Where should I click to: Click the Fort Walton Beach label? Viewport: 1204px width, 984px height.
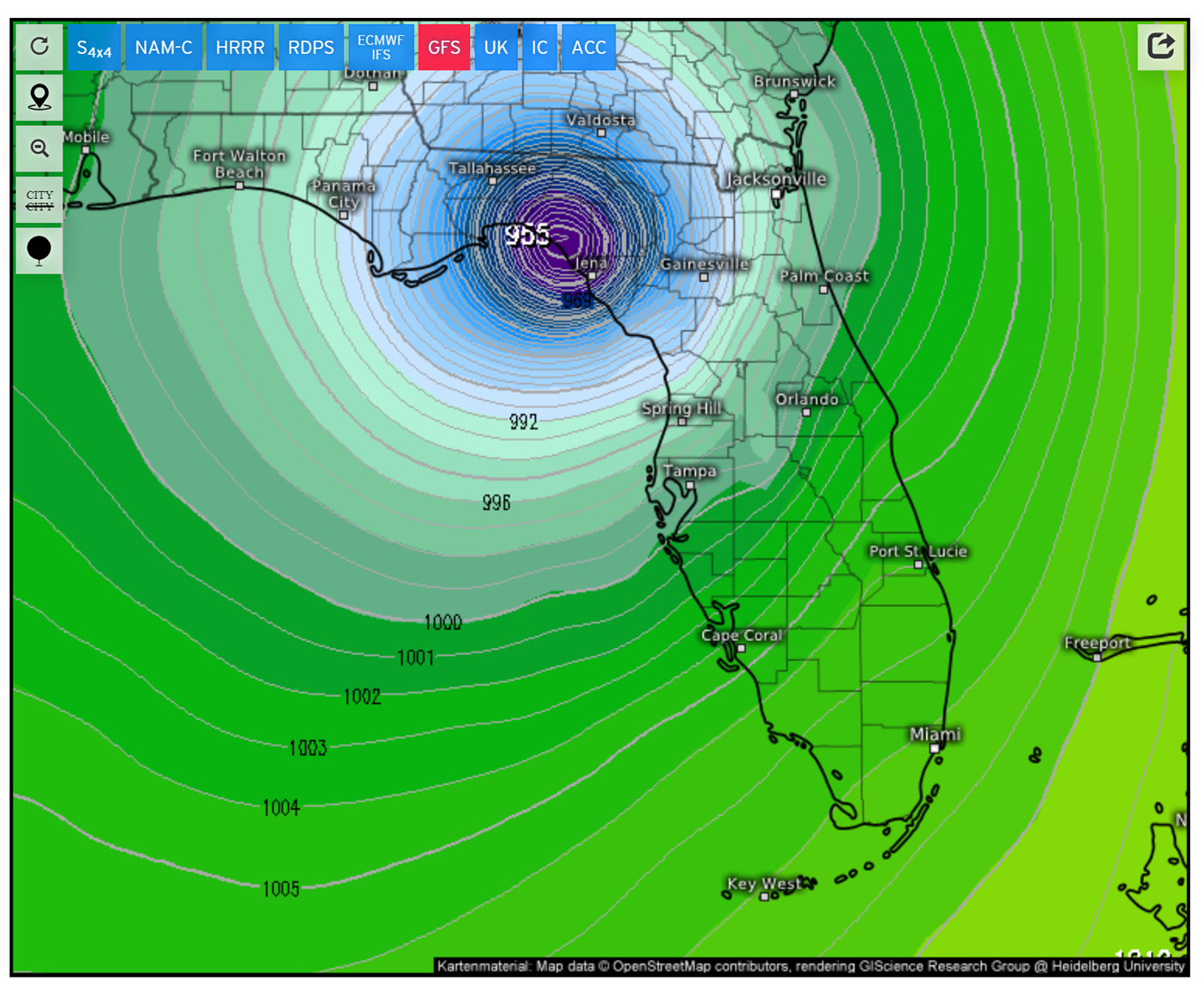239,164
